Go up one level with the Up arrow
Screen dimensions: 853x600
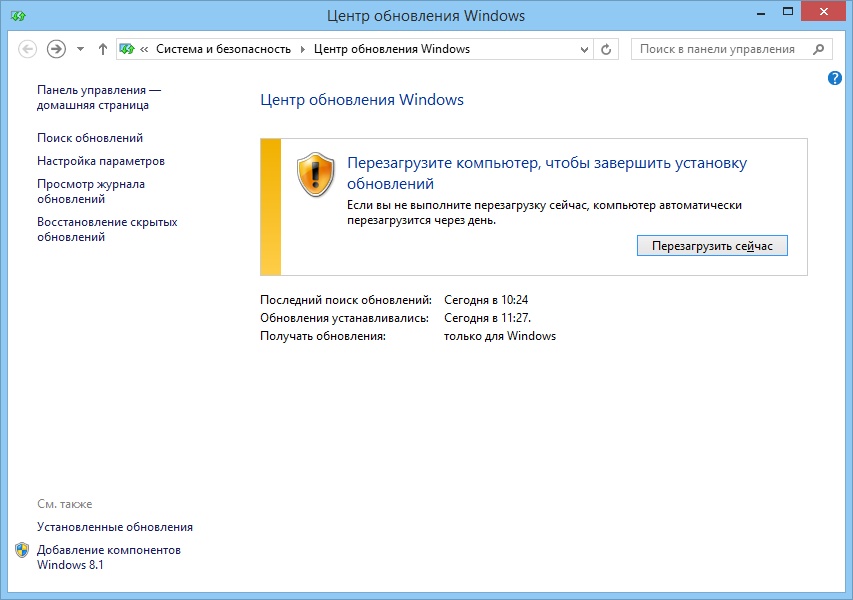point(102,49)
